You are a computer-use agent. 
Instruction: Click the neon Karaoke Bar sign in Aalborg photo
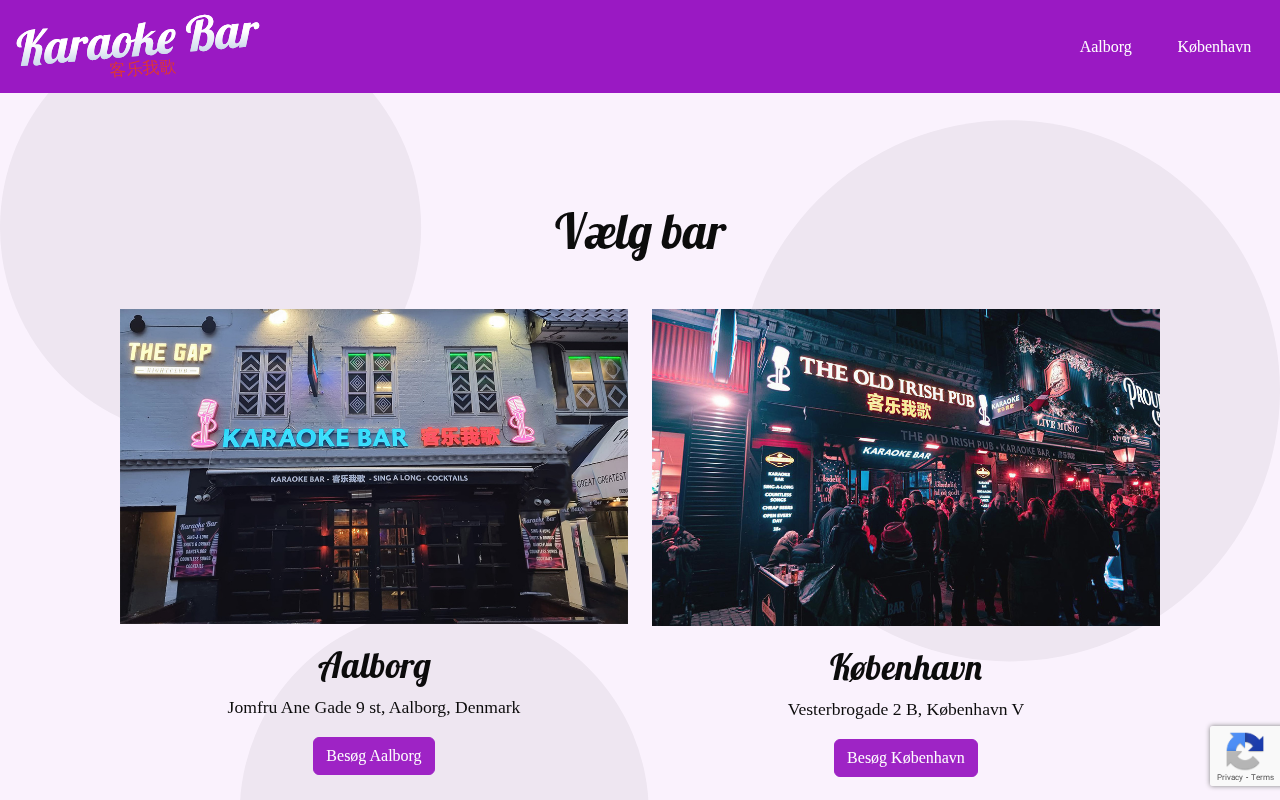(x=314, y=438)
